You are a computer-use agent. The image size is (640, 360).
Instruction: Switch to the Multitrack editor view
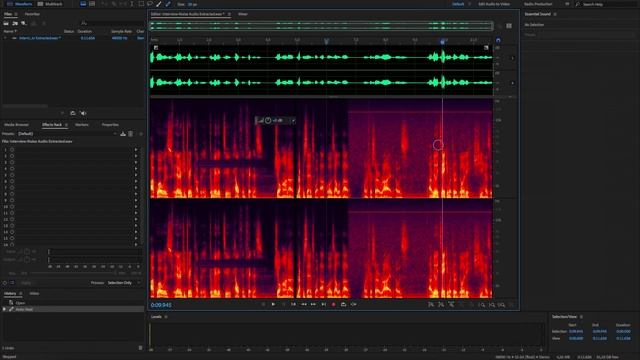[x=50, y=4]
